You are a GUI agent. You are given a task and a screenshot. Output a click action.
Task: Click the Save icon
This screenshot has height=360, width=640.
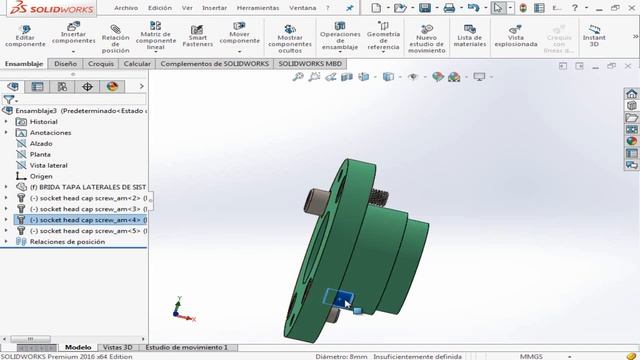(425, 8)
